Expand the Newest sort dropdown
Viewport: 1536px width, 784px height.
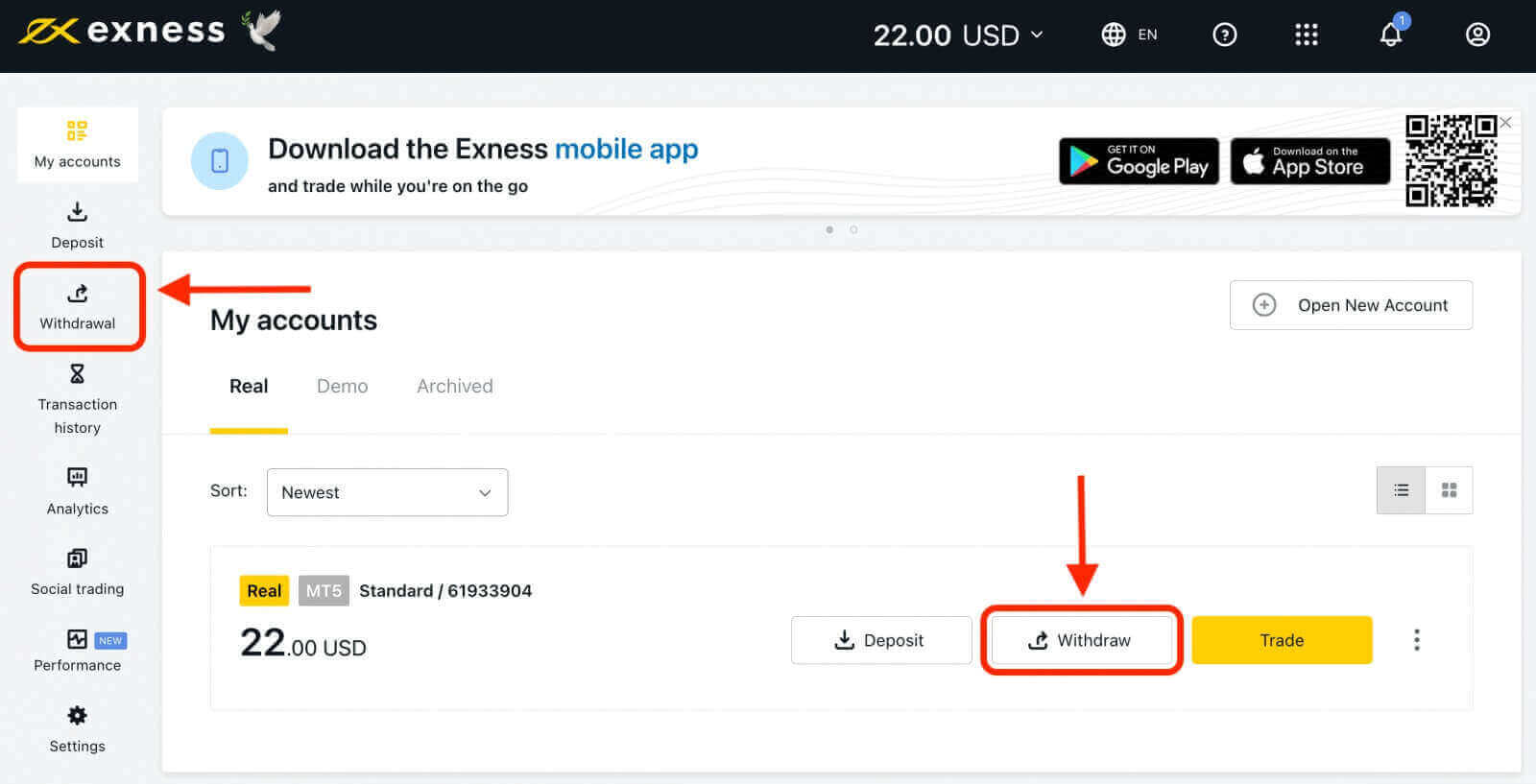pyautogui.click(x=387, y=492)
